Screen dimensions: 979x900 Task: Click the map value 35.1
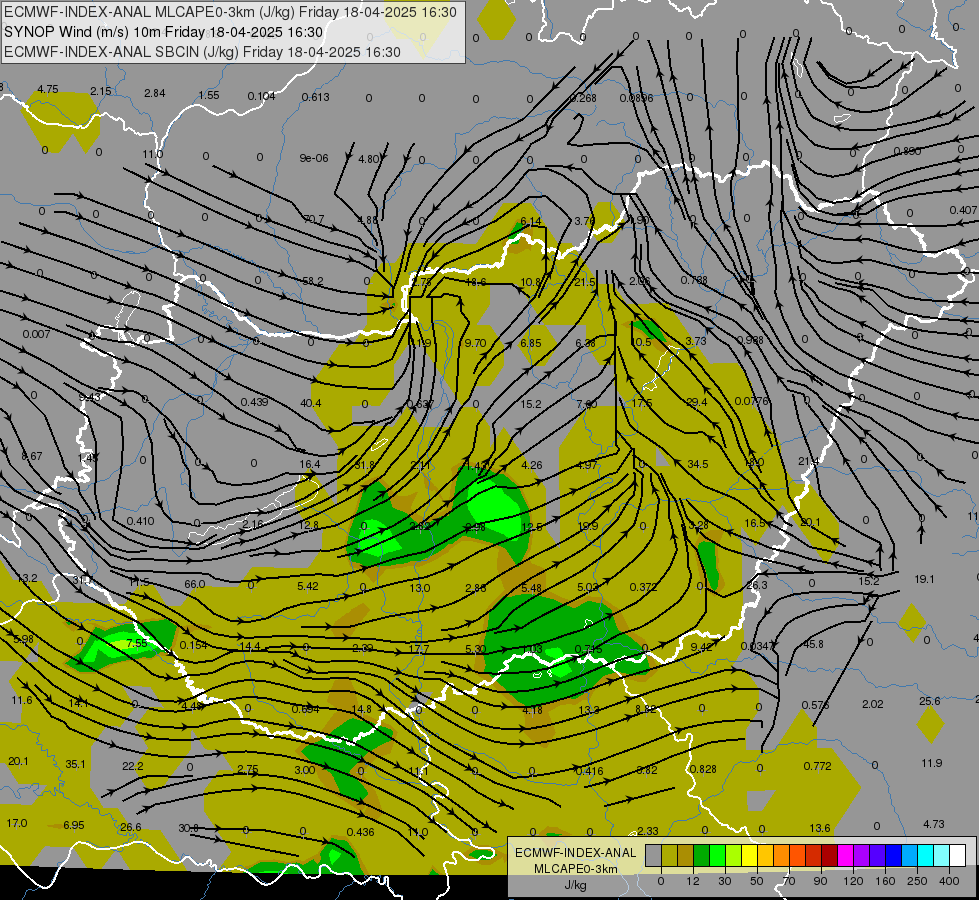(x=75, y=764)
